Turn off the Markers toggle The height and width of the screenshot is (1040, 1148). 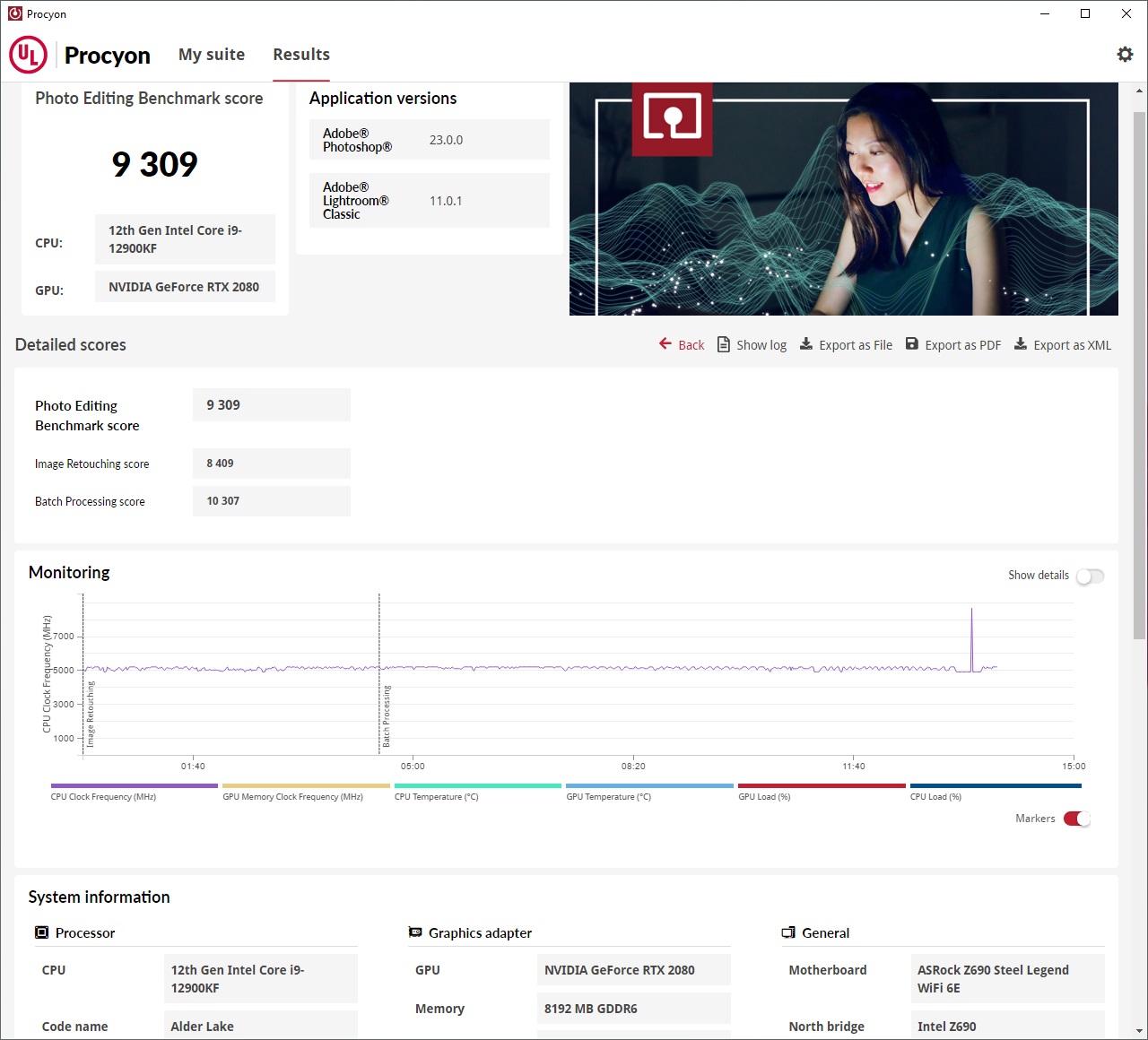click(x=1077, y=819)
